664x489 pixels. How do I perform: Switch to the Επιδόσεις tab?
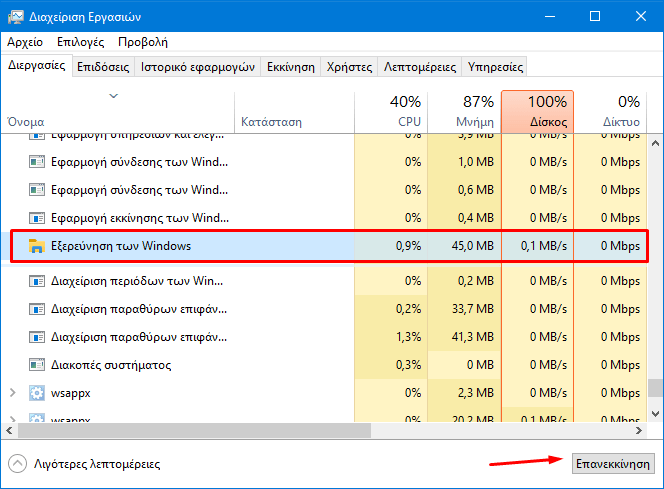coord(103,67)
